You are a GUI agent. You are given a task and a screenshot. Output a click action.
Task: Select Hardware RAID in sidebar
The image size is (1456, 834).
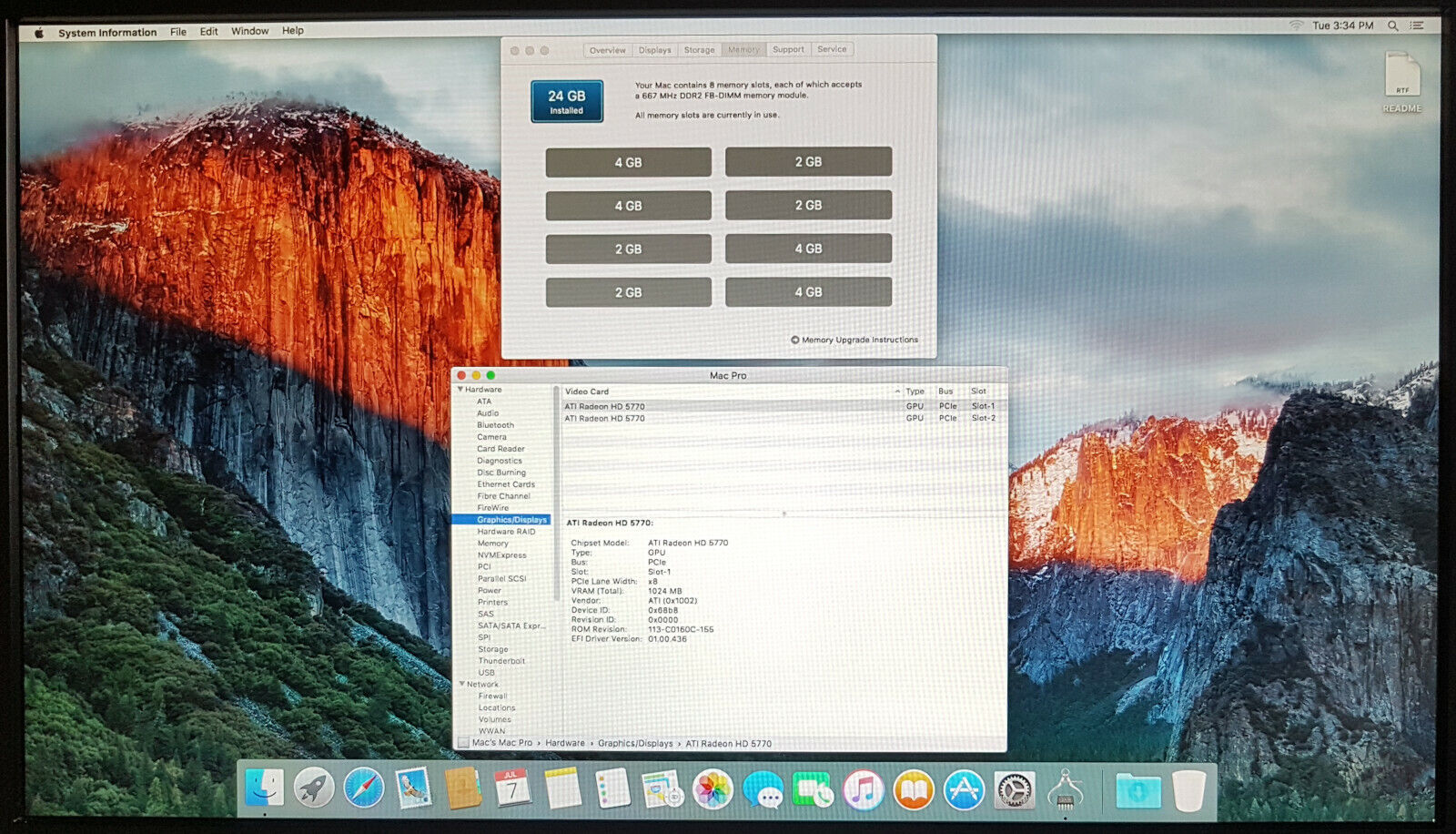coord(506,532)
